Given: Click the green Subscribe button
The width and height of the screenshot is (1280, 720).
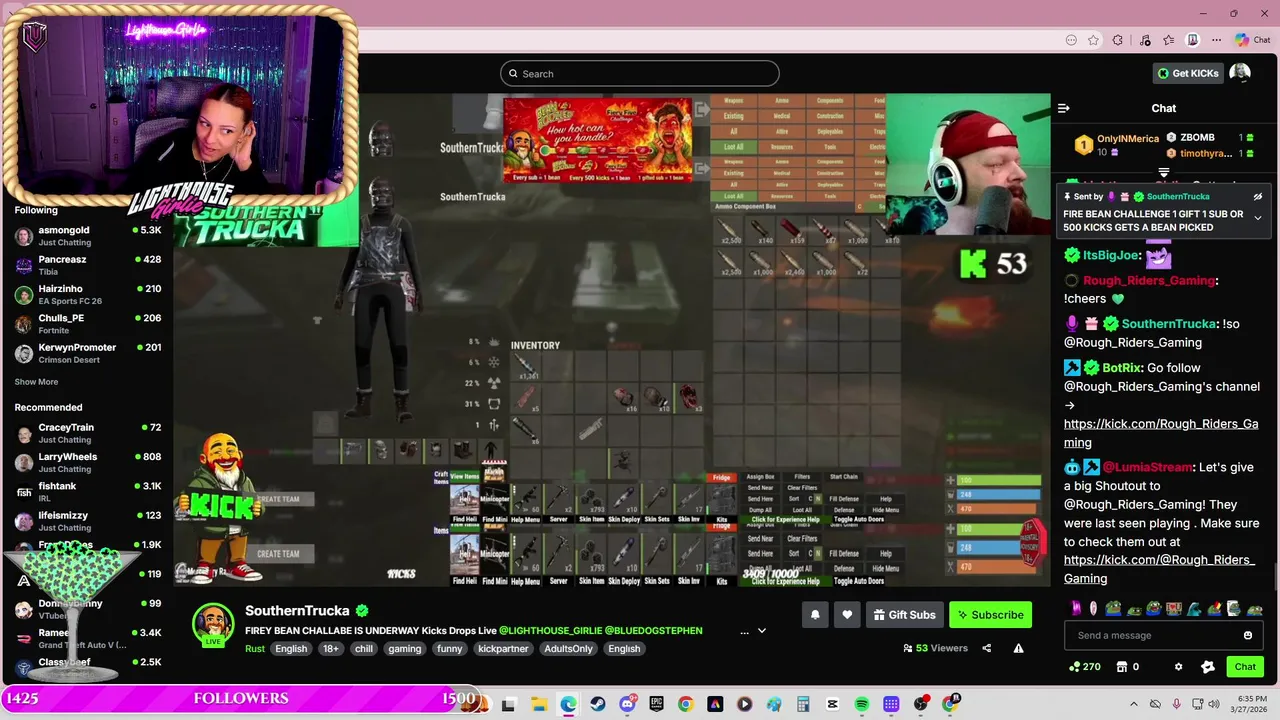Looking at the screenshot, I should pos(990,615).
